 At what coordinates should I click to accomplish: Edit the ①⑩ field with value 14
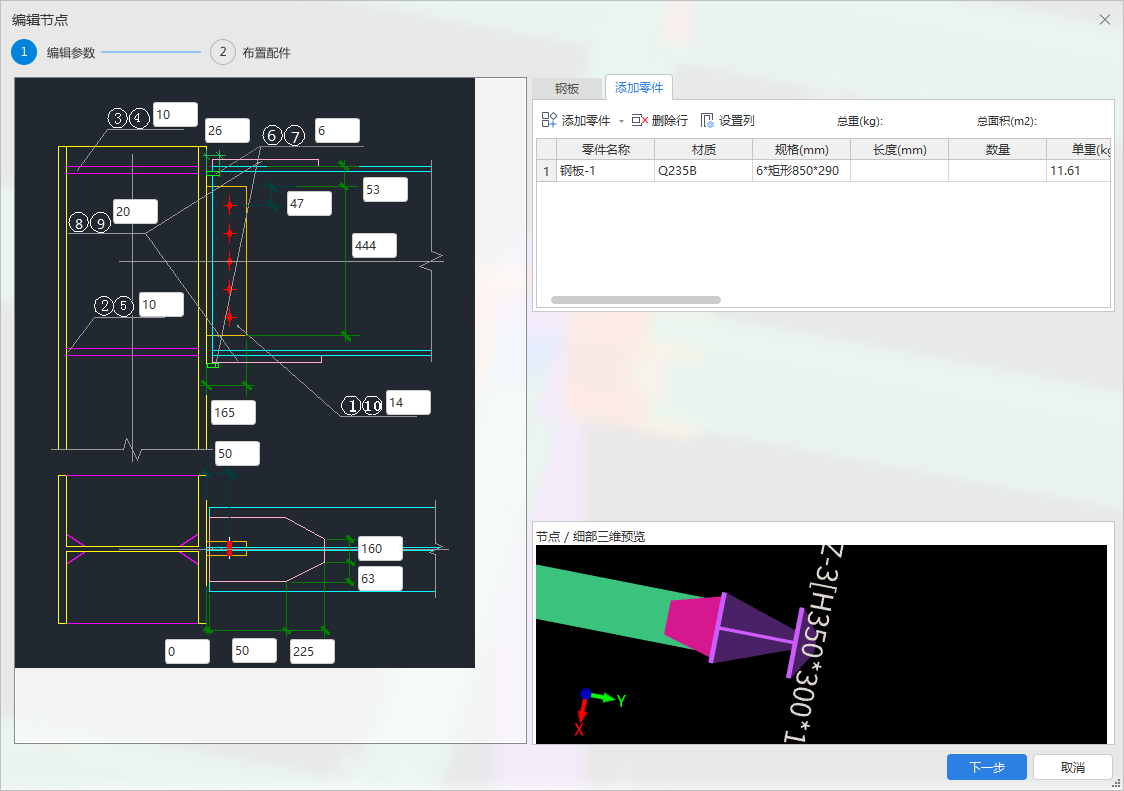(x=408, y=402)
